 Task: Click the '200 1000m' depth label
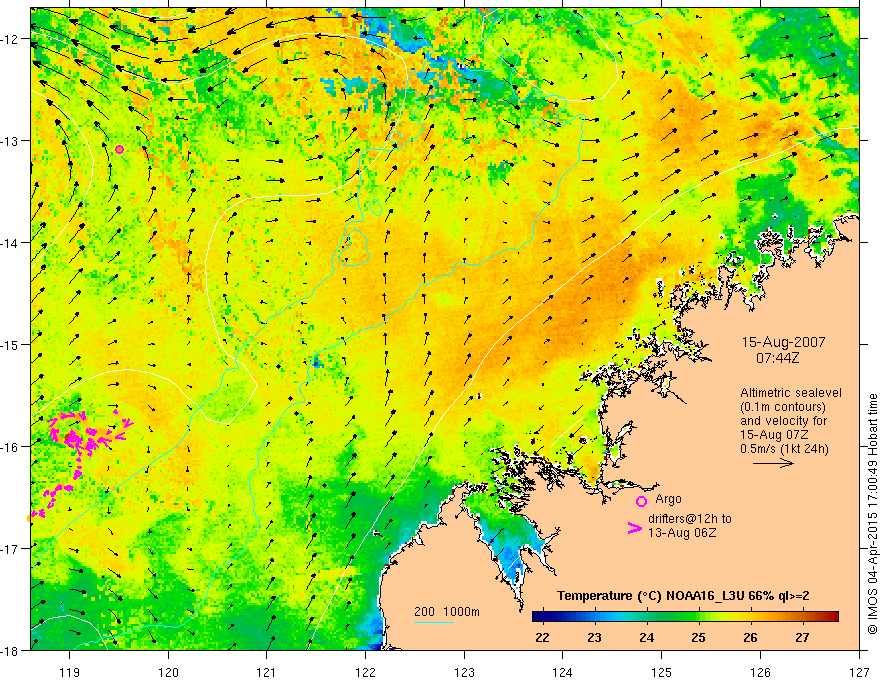click(x=447, y=612)
